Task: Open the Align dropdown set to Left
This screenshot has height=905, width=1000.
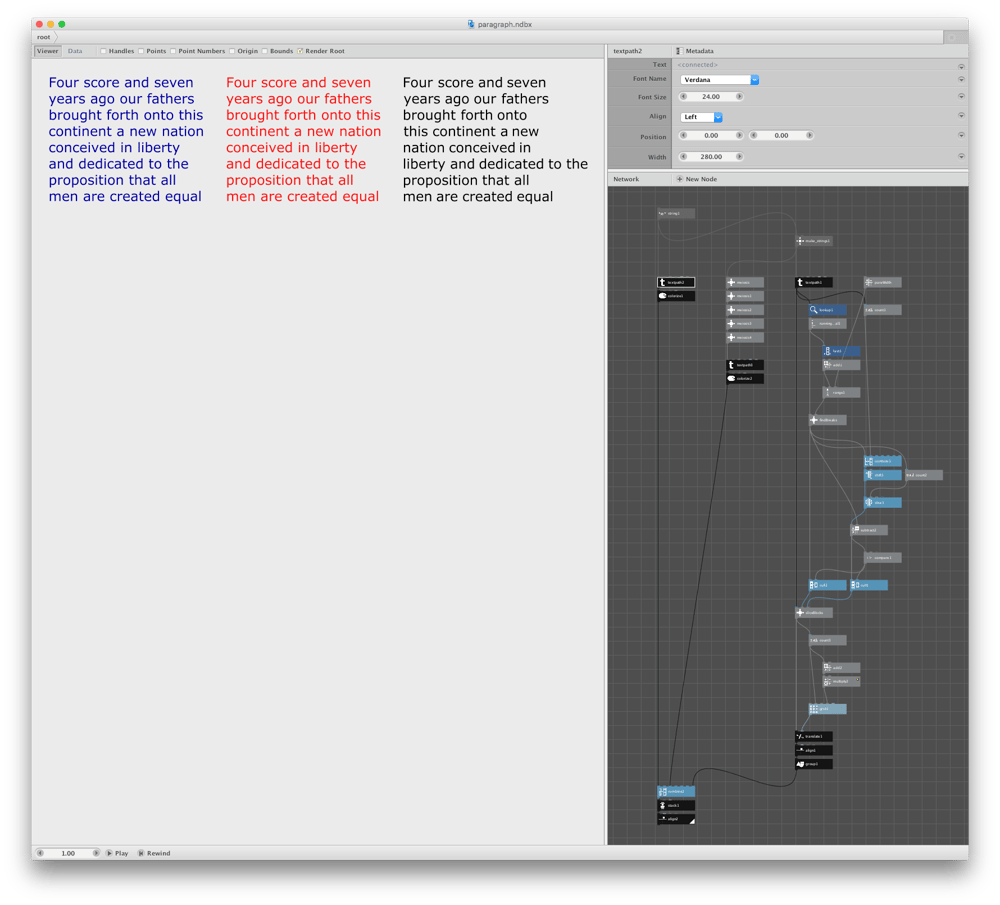Action: (701, 117)
